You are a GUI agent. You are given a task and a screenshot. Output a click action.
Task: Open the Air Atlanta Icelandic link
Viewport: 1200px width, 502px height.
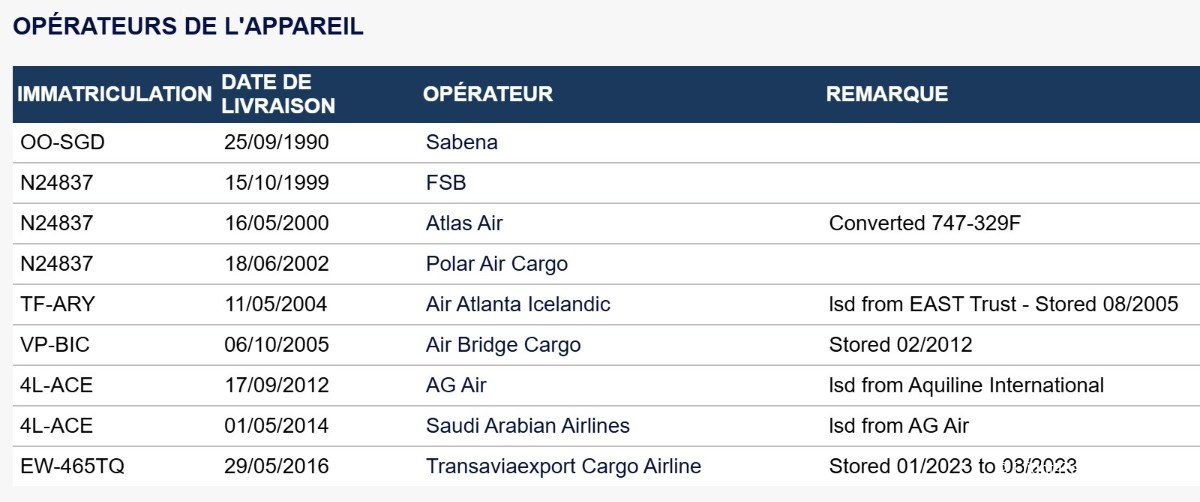tap(518, 304)
